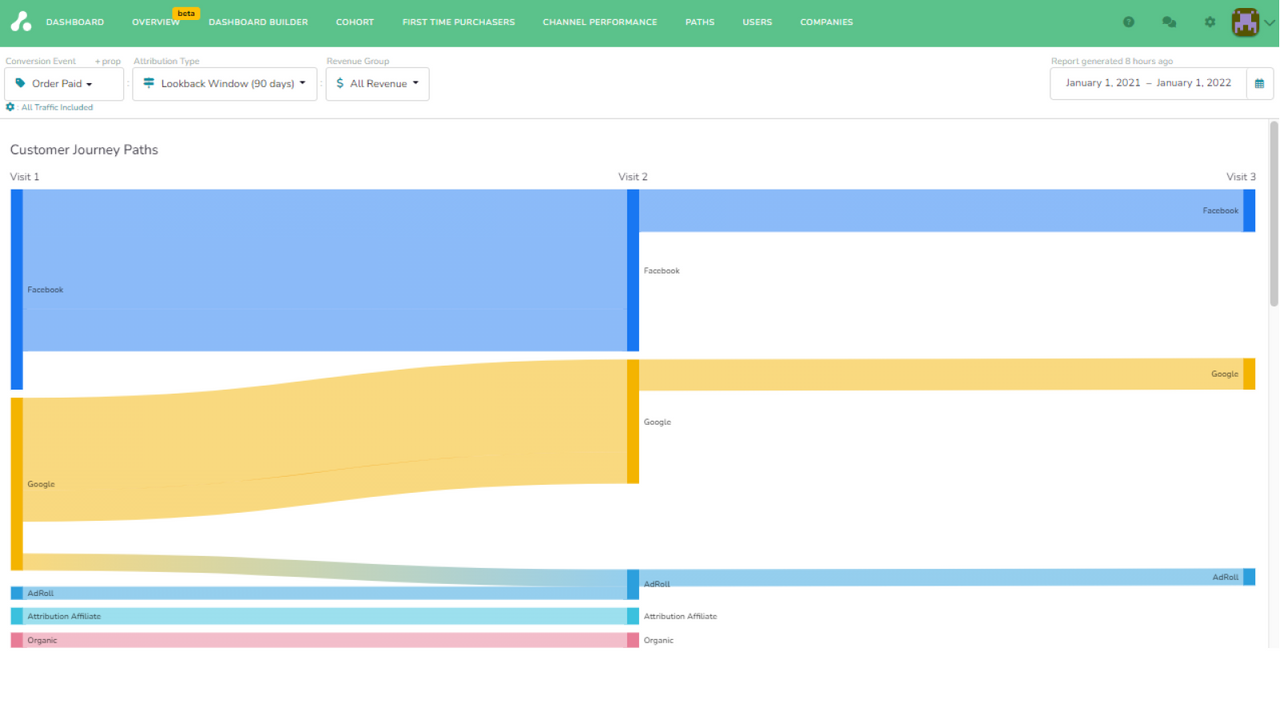Go to the First Time Purchasers page

[x=458, y=21]
